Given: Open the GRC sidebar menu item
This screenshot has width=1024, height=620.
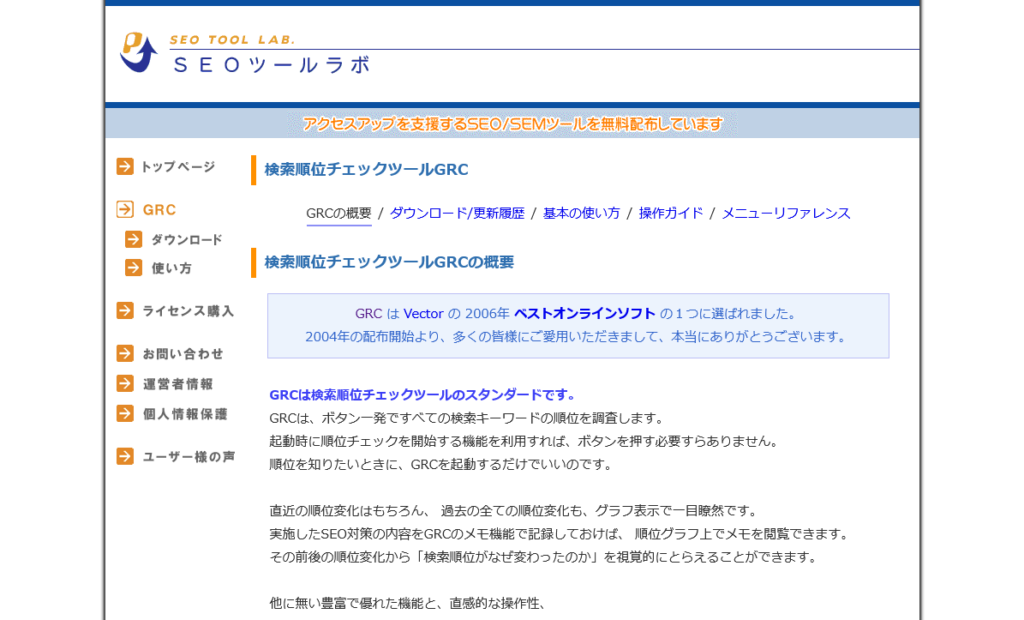Looking at the screenshot, I should coord(159,210).
